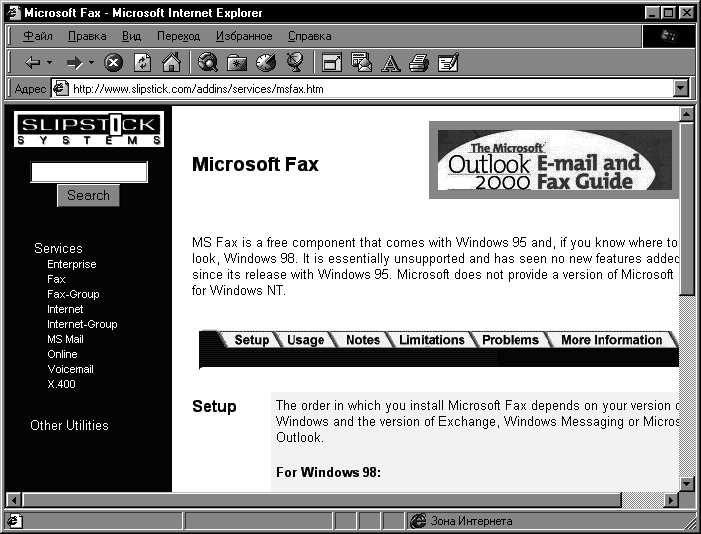Open the Fax sidebar link
Screen dimensions: 701x534
[x=56, y=279]
